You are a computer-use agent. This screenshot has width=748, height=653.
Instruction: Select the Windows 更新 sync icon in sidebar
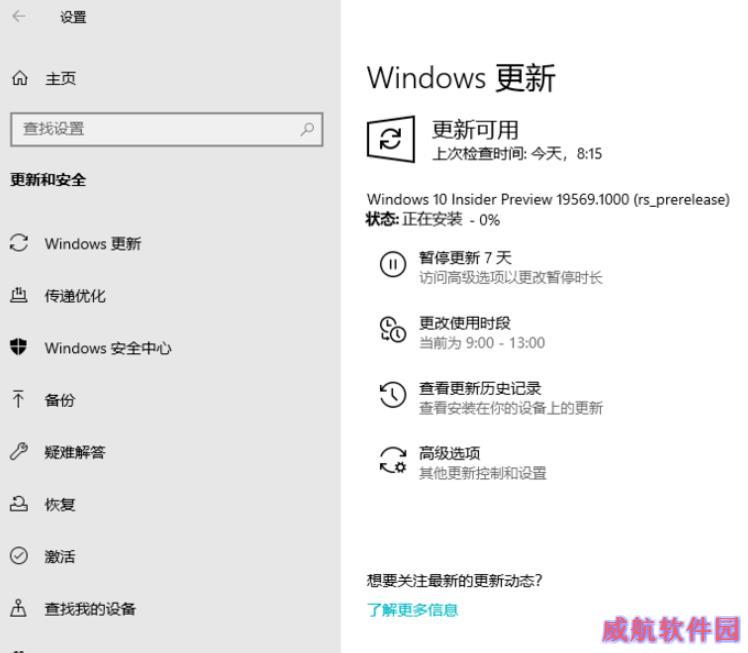click(x=19, y=243)
